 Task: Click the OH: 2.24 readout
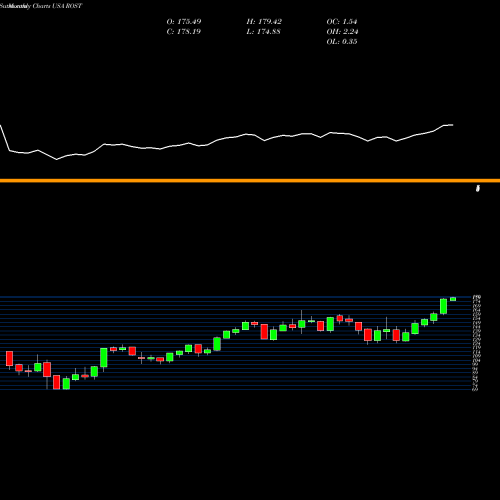(x=342, y=32)
